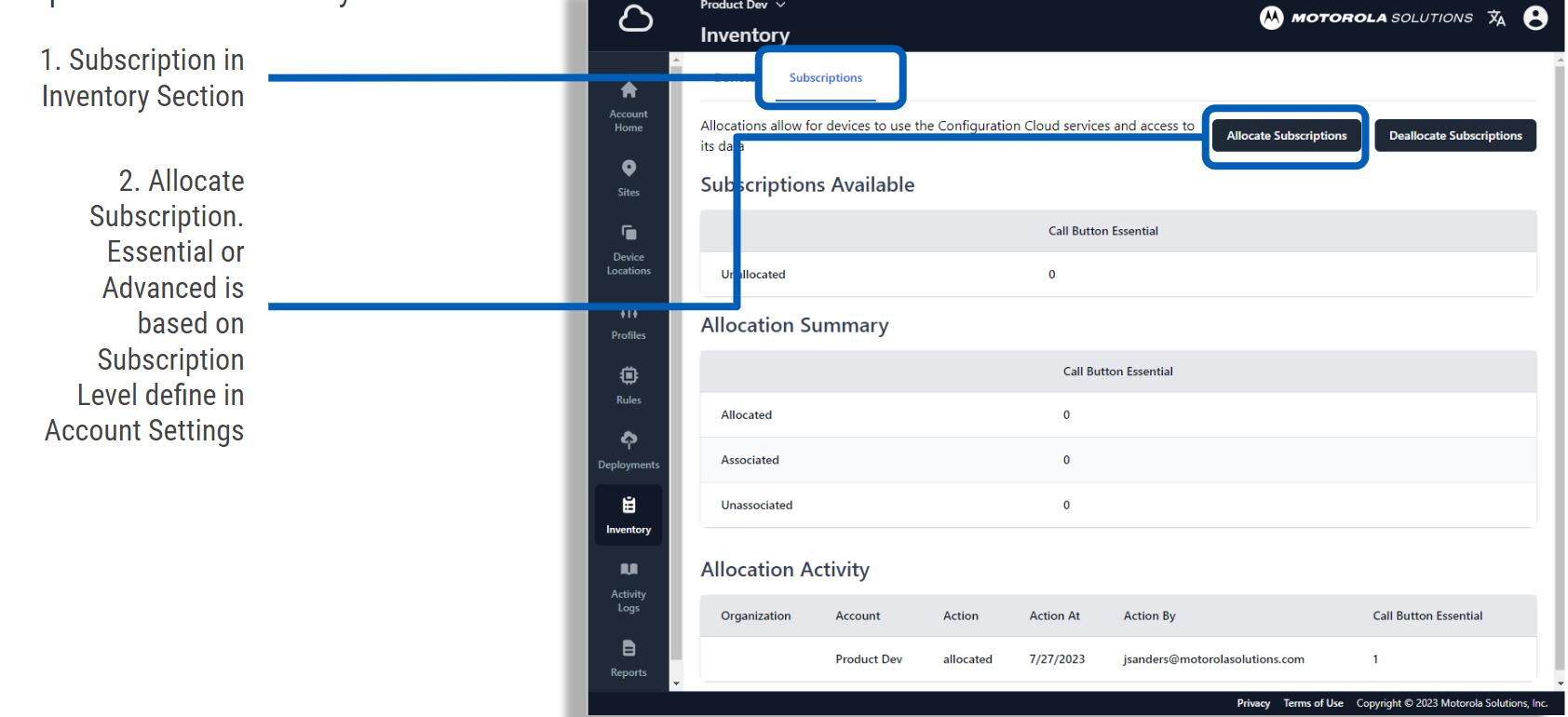The width and height of the screenshot is (1568, 717).
Task: Click the page scrollbar down arrow
Action: [1560, 684]
